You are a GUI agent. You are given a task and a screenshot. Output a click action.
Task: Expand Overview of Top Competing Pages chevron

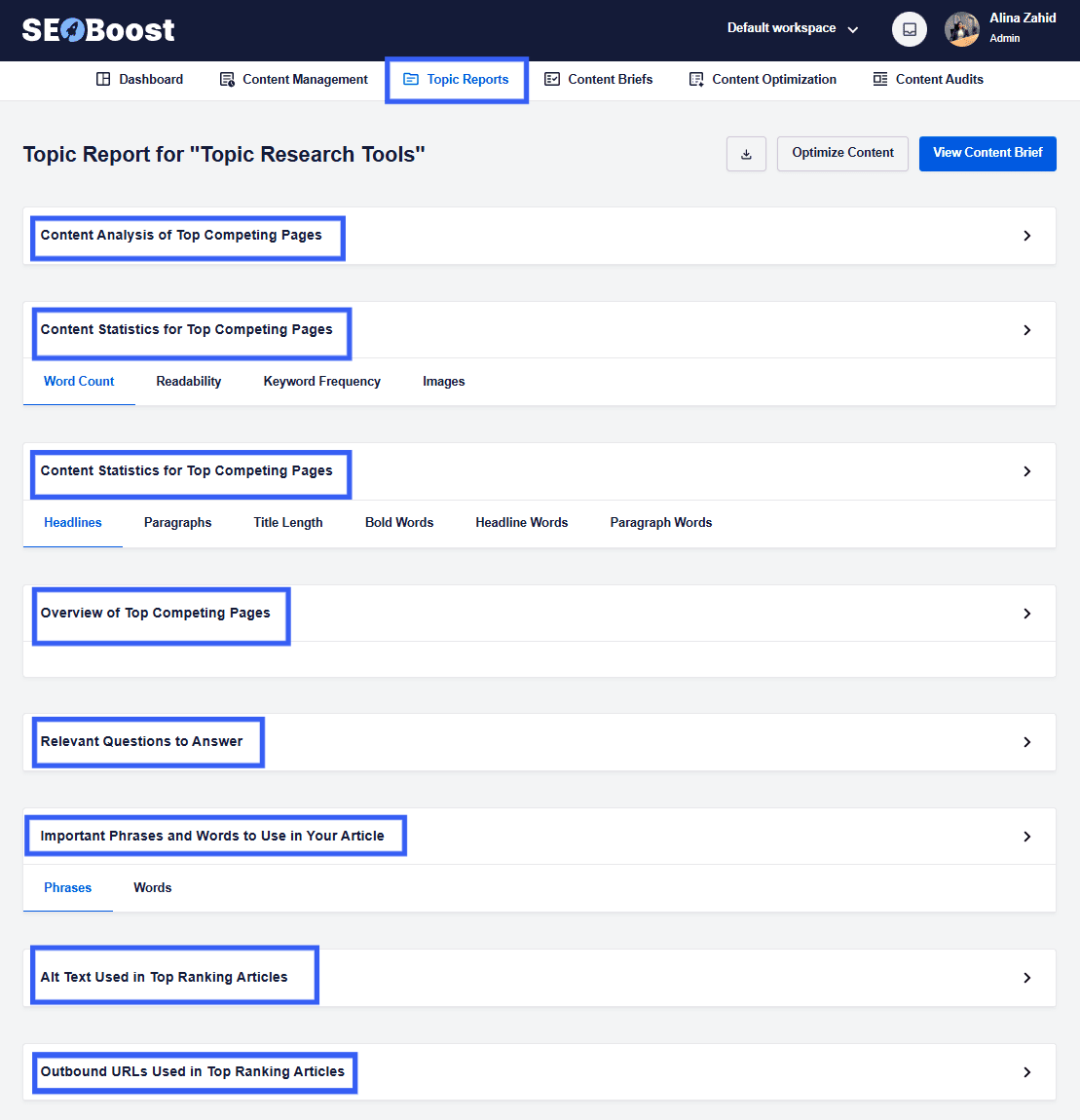(1027, 614)
